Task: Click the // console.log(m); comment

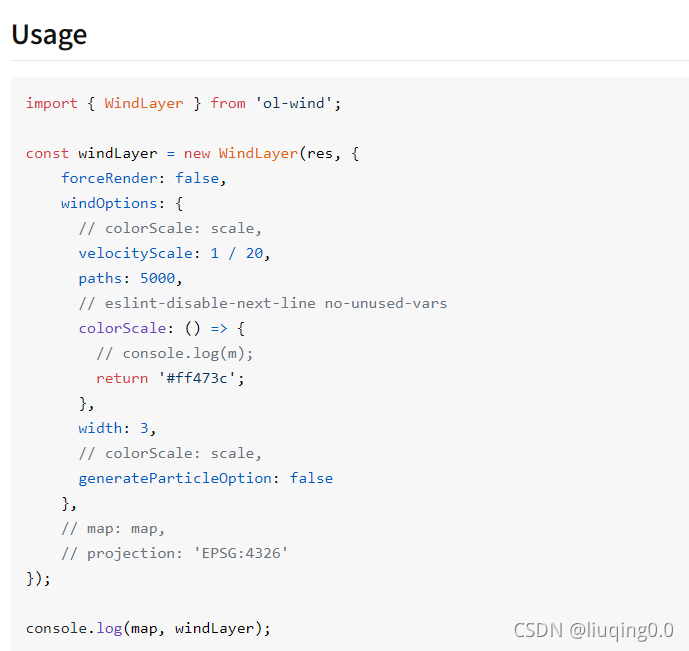Action: (x=174, y=354)
